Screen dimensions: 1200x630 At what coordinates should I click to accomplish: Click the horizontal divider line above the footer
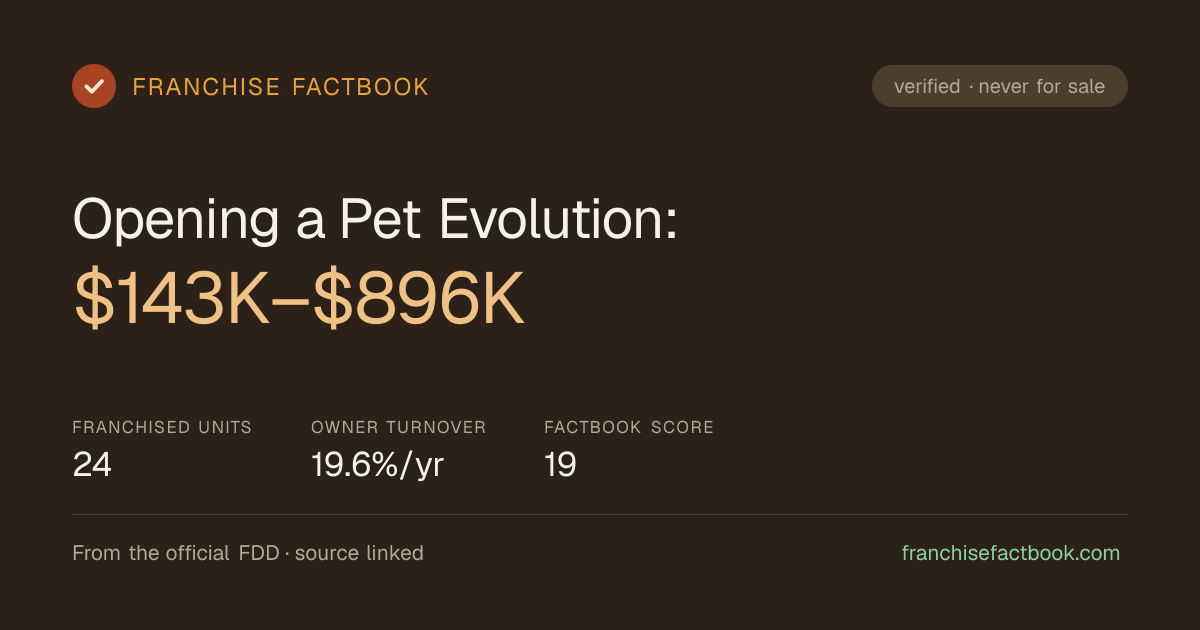(600, 515)
